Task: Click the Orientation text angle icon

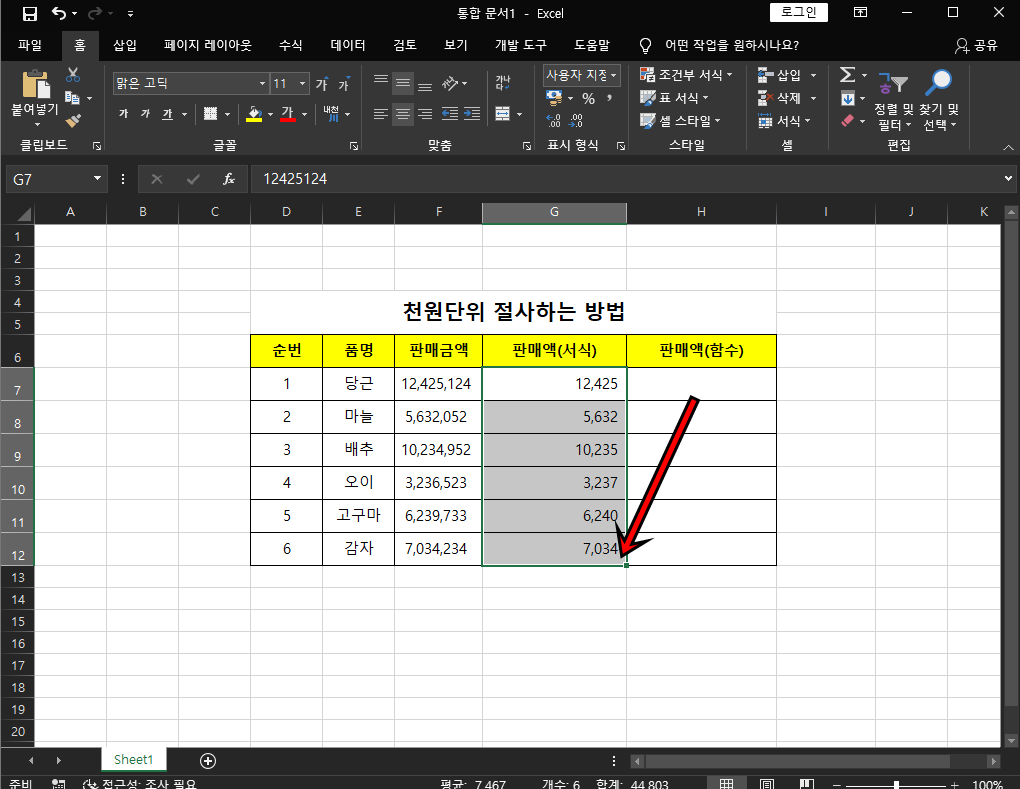Action: pos(450,83)
